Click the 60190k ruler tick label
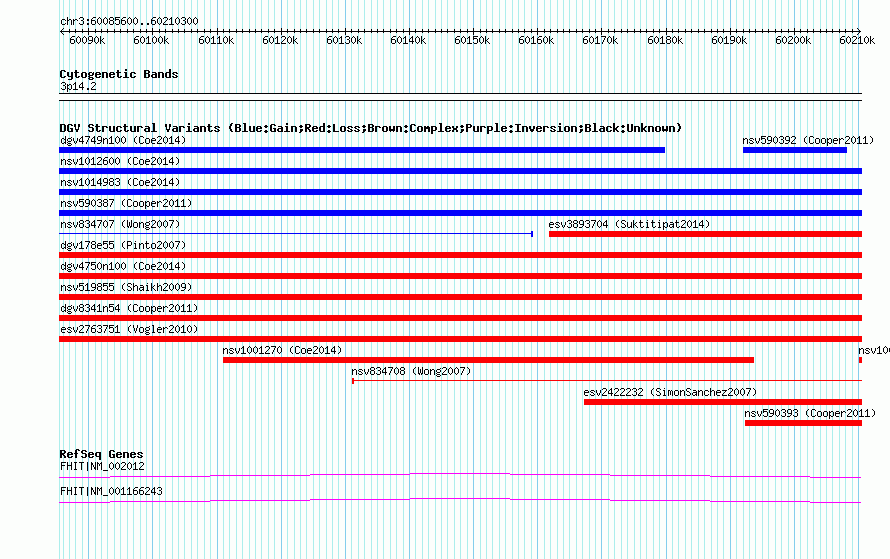The height and width of the screenshot is (559, 890). (729, 40)
